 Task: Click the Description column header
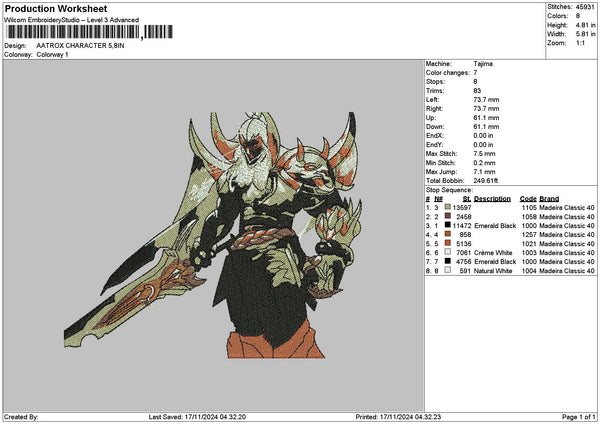[493, 198]
